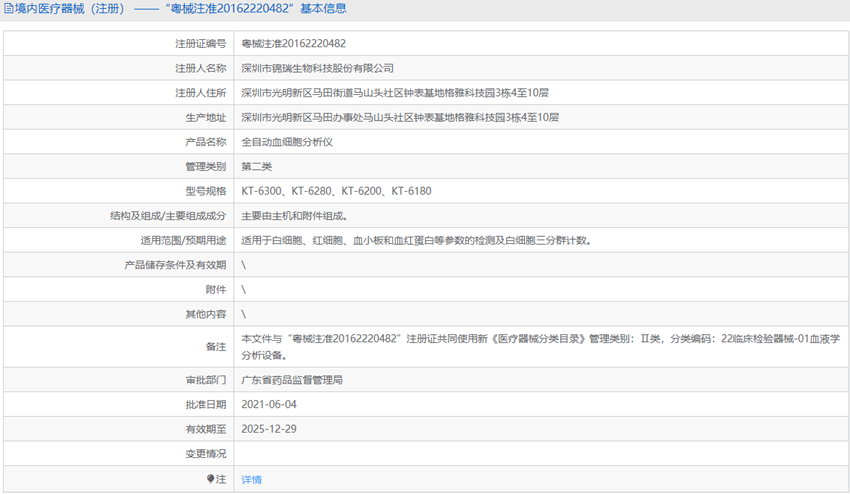
Task: Click the 管理类别 label
Action: (x=205, y=166)
